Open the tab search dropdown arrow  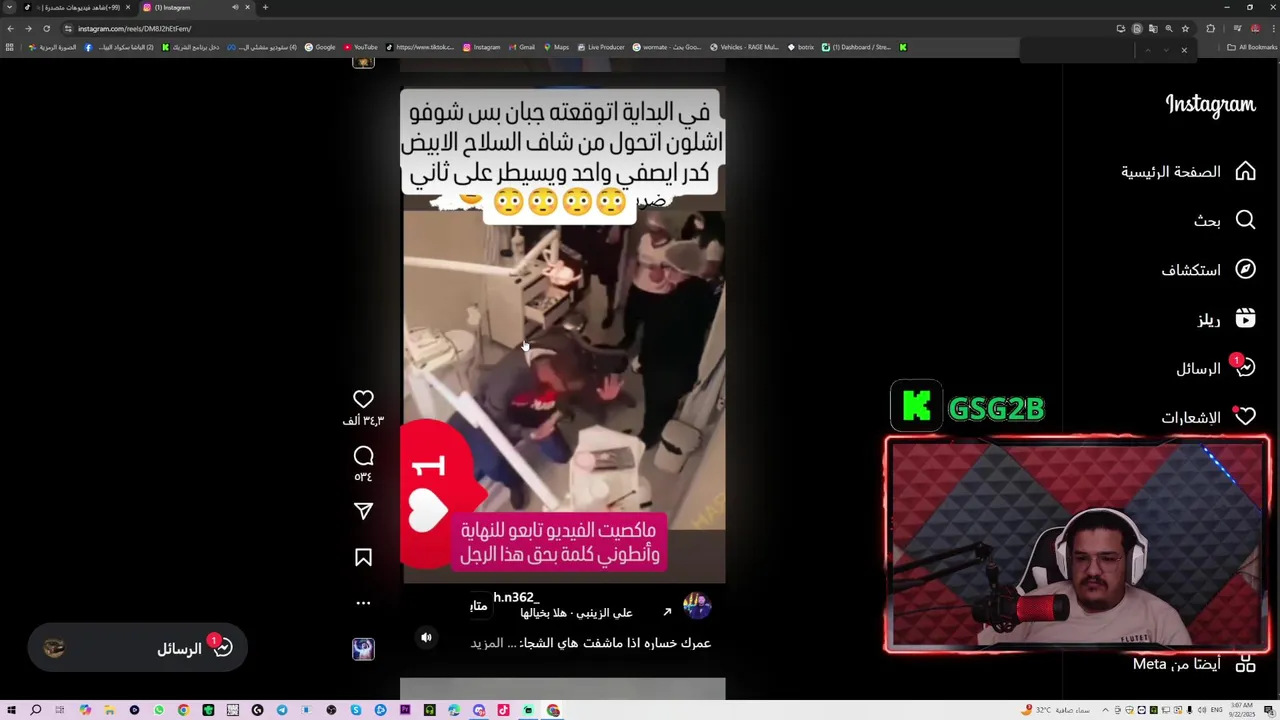tap(10, 7)
